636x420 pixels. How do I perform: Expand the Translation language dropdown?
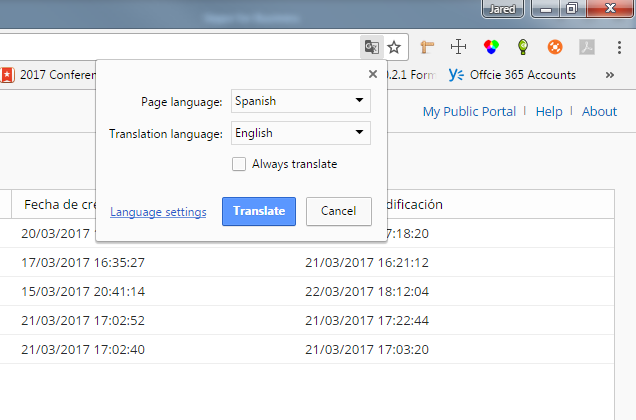point(300,133)
